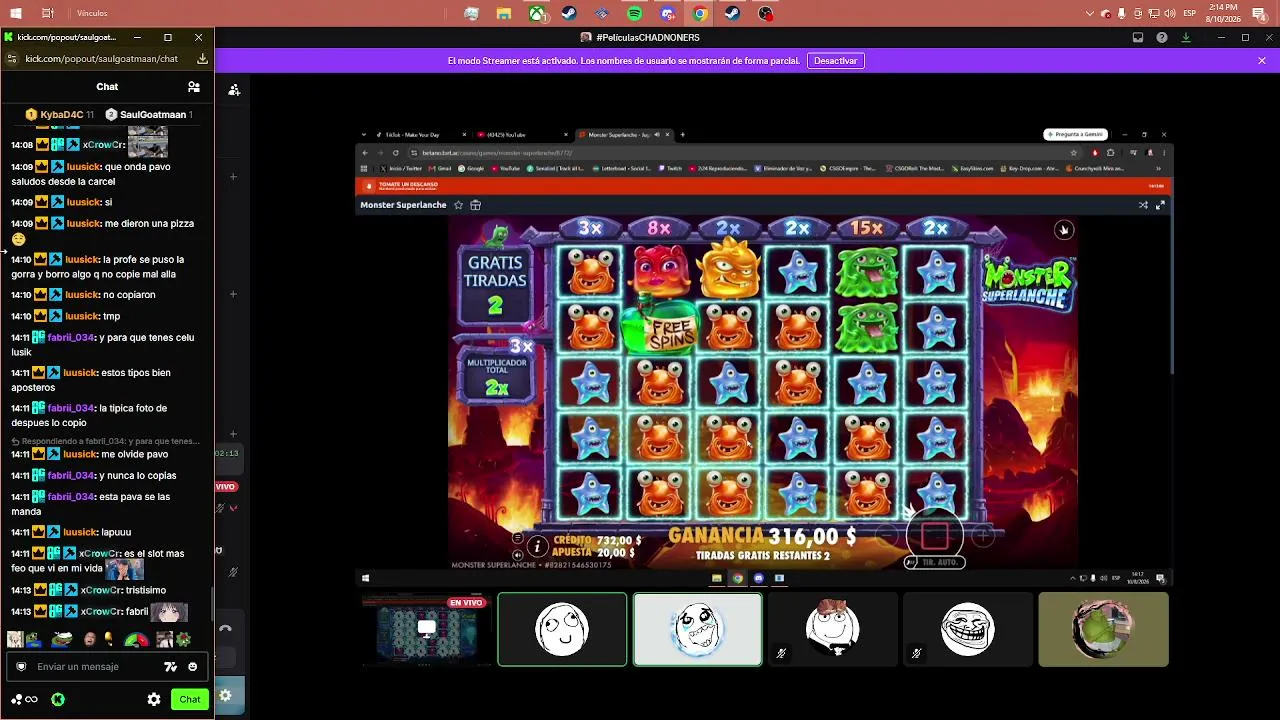Click the download icon in Kick address bar
This screenshot has width=1280, height=720.
(x=202, y=59)
